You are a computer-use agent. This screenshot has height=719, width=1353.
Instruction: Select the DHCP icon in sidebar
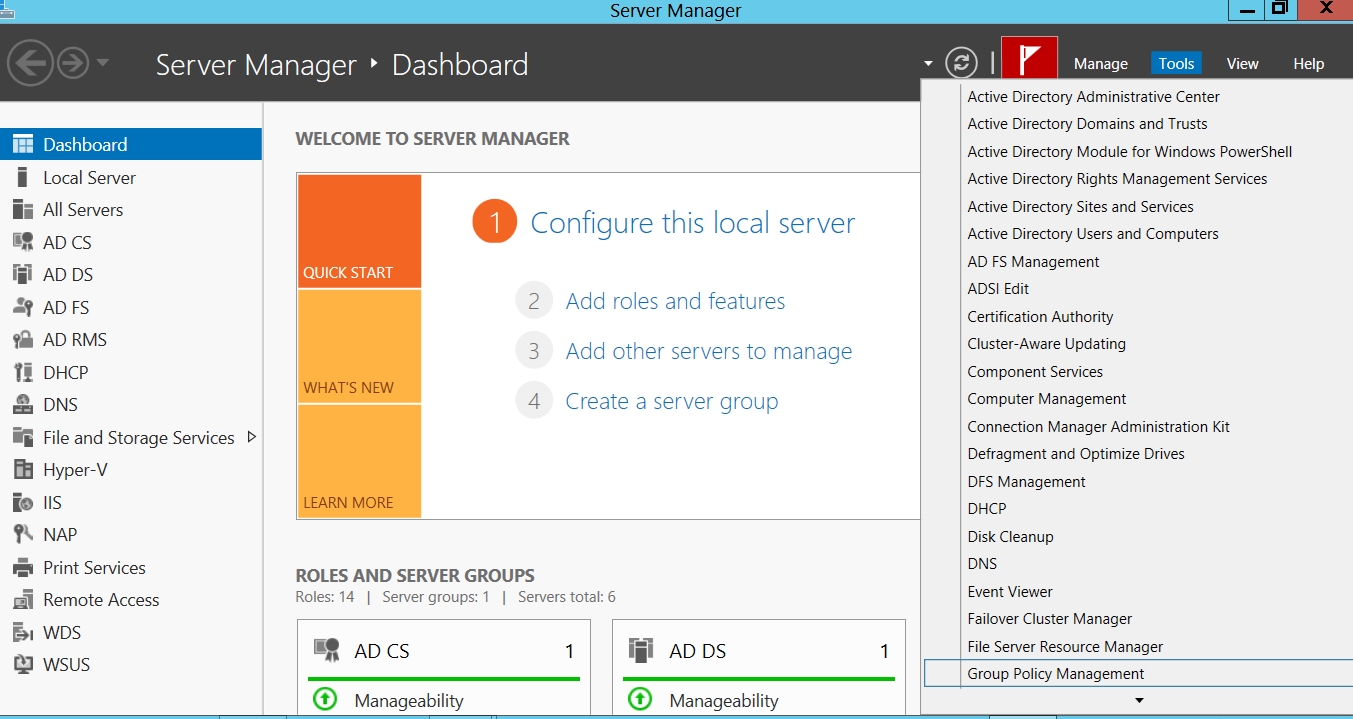(x=23, y=373)
